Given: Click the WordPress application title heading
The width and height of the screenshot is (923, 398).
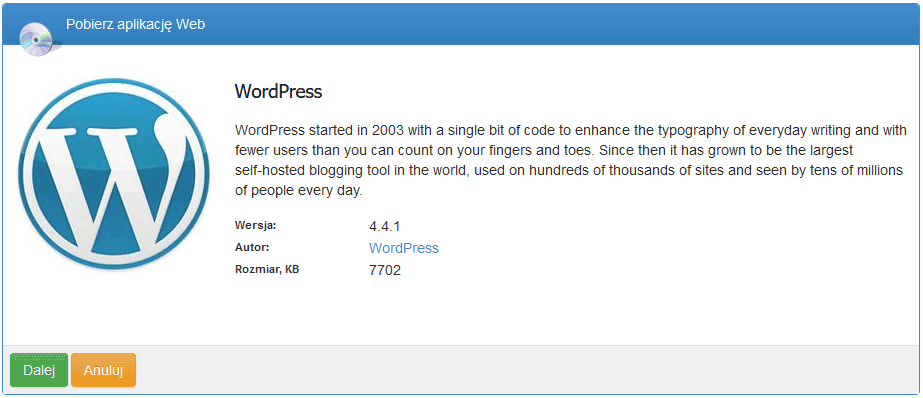Looking at the screenshot, I should click(278, 92).
